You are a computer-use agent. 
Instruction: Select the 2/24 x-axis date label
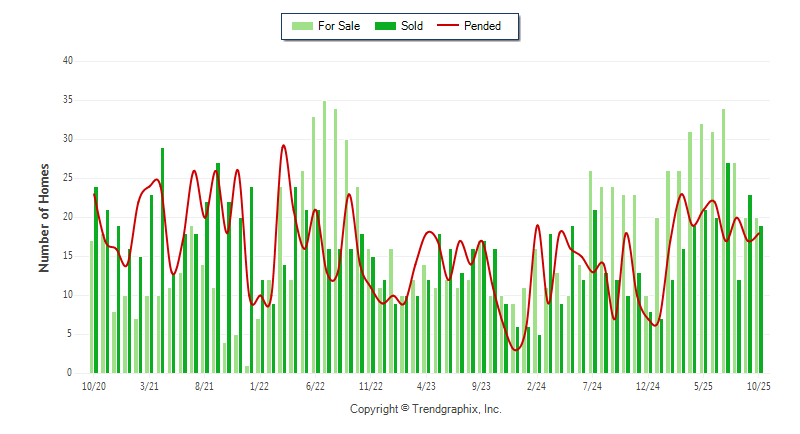click(x=536, y=386)
